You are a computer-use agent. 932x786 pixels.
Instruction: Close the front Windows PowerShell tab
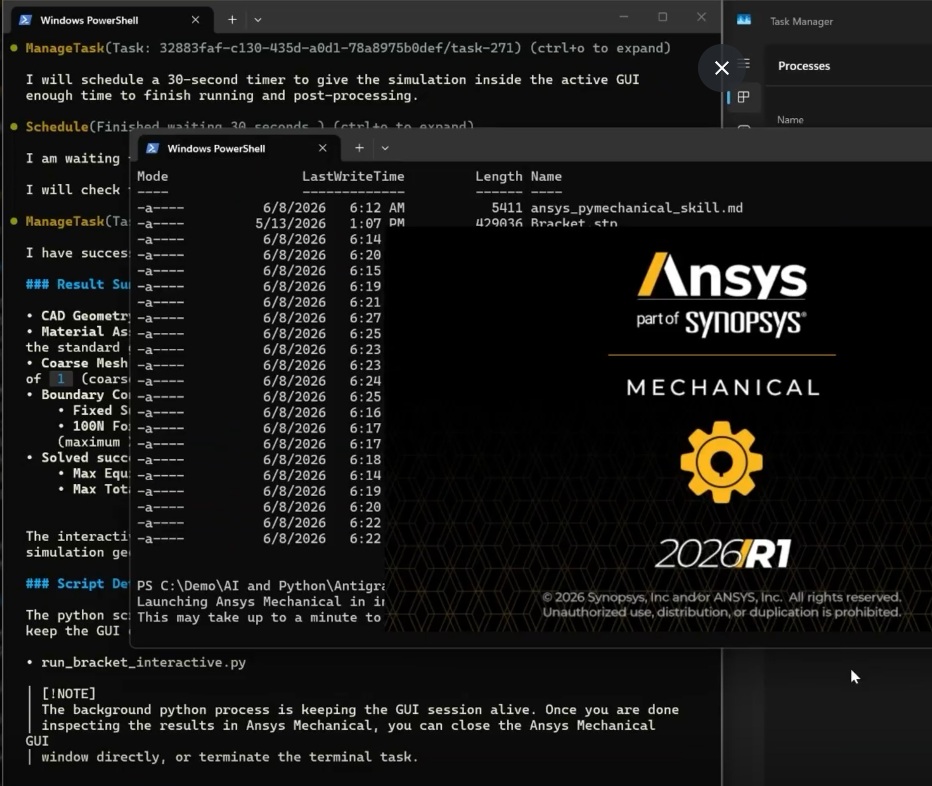[323, 148]
